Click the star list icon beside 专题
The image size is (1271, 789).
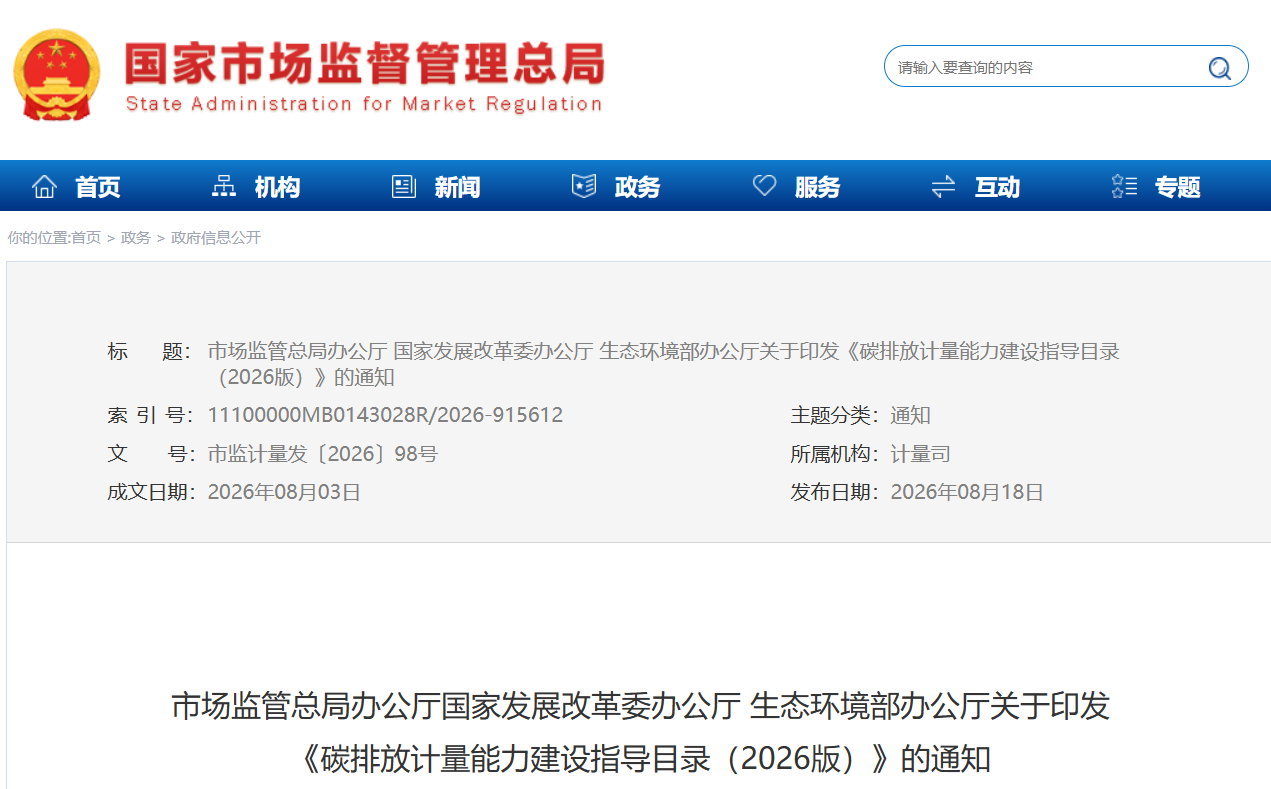pyautogui.click(x=1124, y=186)
